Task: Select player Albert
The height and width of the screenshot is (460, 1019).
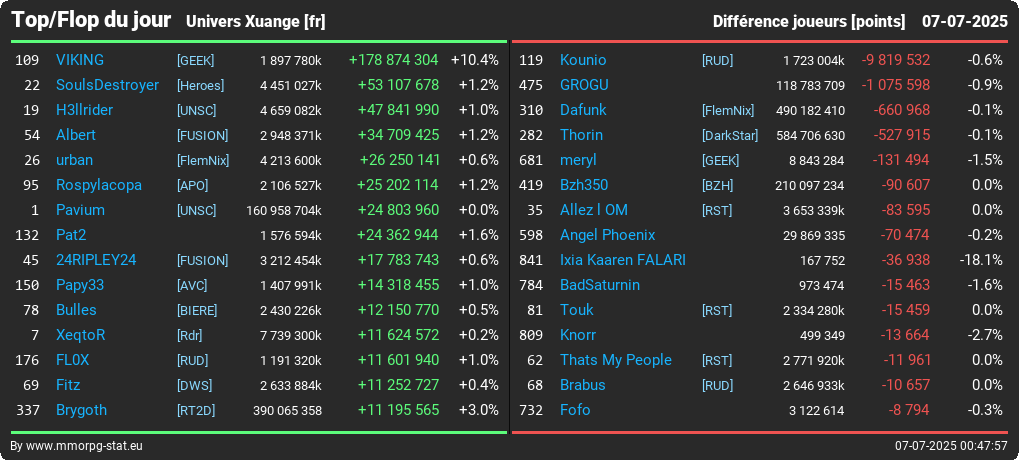Action: click(x=75, y=135)
